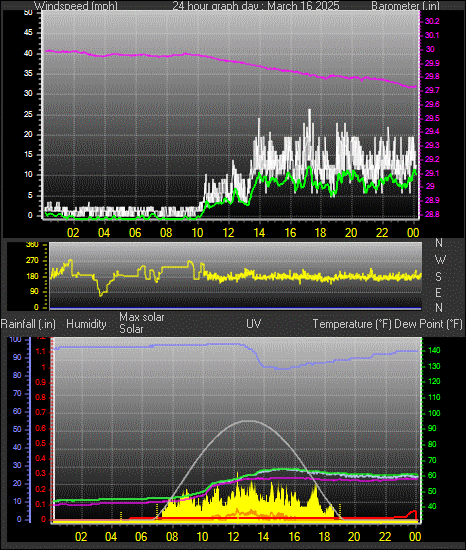This screenshot has width=466, height=550.
Task: Click the S compass direction label
Action: pyautogui.click(x=438, y=277)
